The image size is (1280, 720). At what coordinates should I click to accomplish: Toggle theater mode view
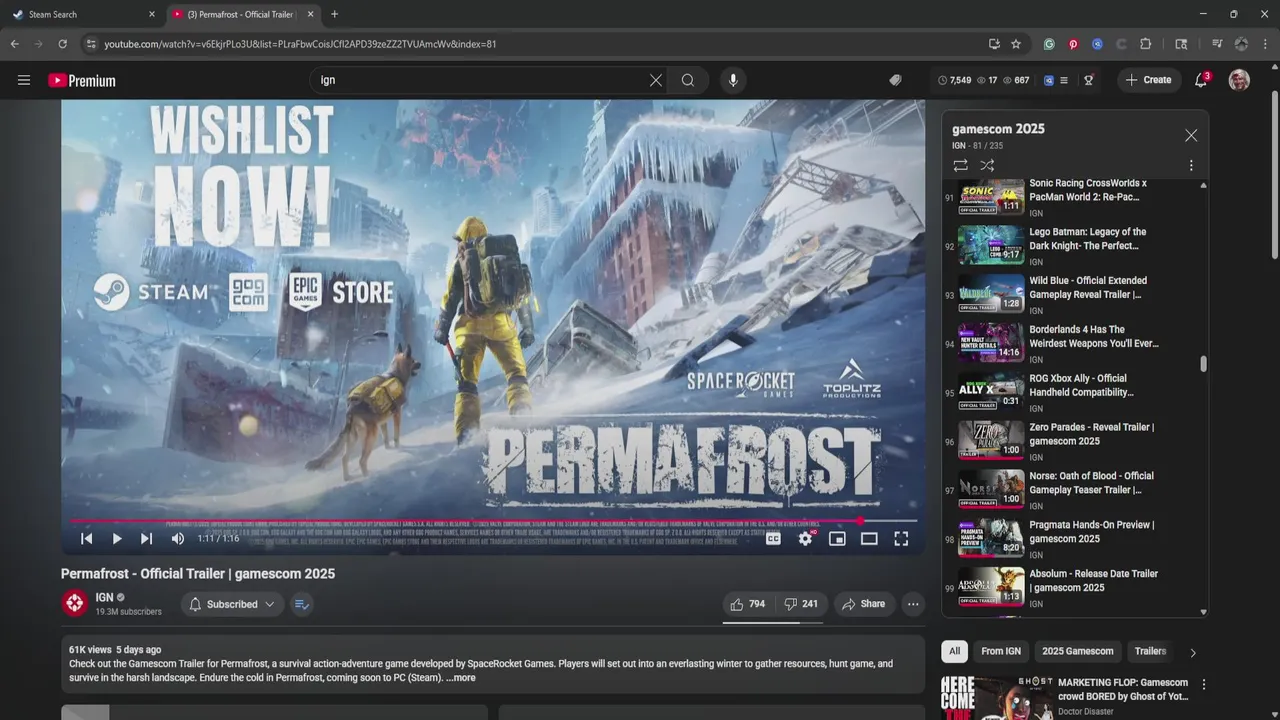[869, 538]
